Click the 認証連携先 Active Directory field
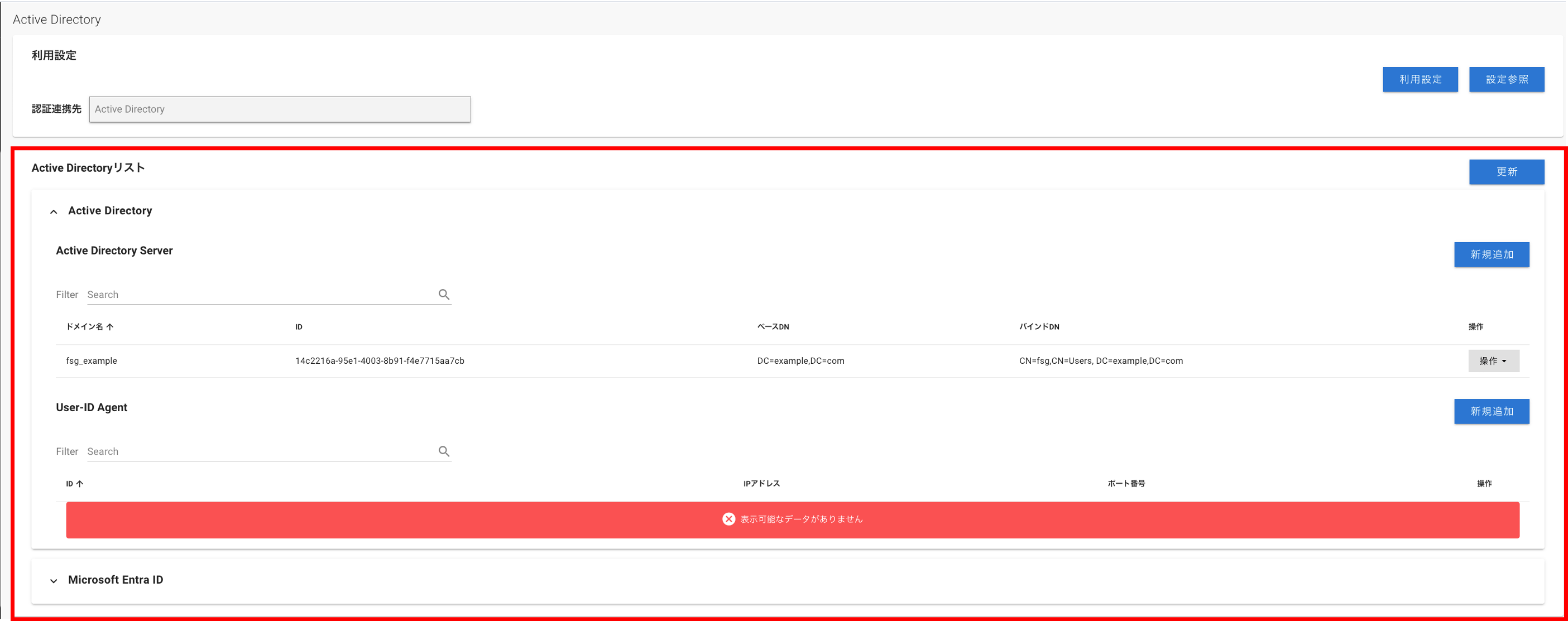Viewport: 1568px width, 621px height. tap(280, 109)
